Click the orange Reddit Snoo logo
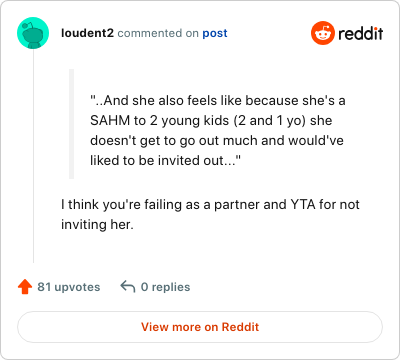The width and height of the screenshot is (400, 360). click(323, 33)
